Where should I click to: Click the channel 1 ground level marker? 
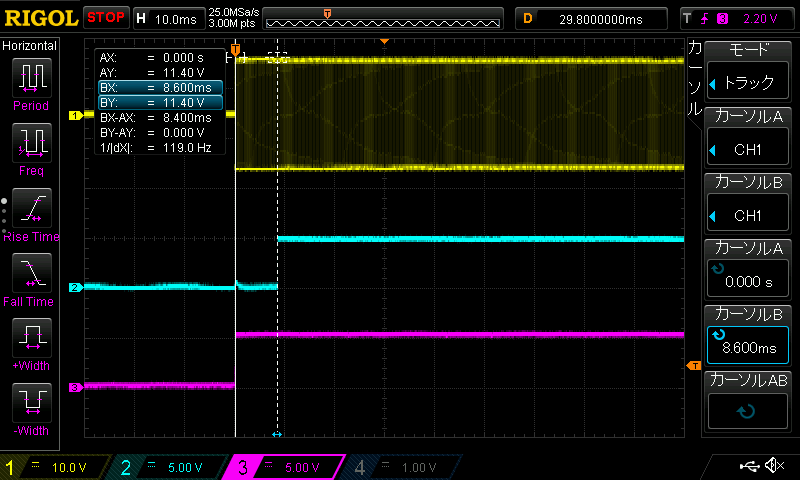coord(76,115)
